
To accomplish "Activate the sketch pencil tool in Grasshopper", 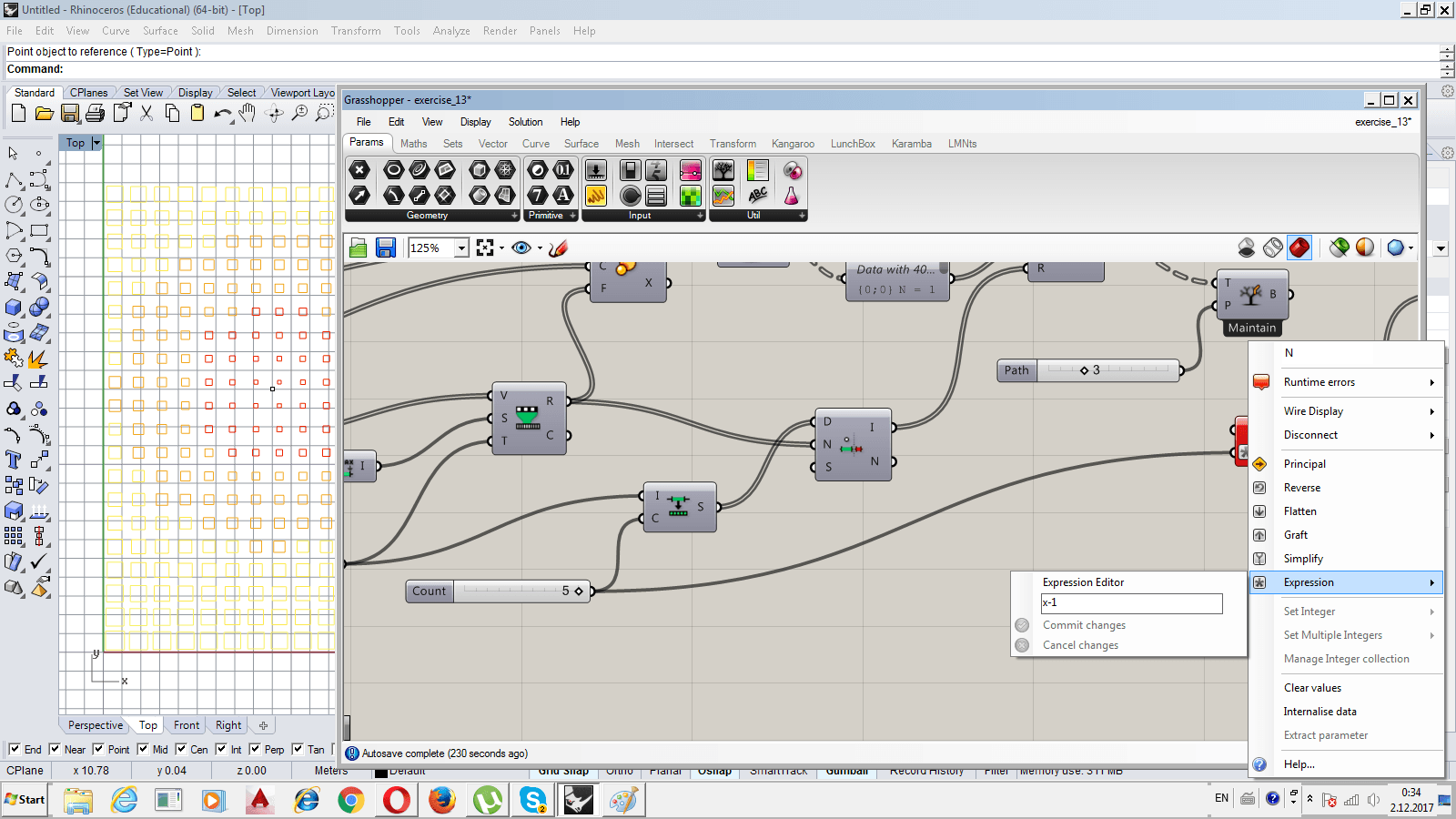I will coord(559,248).
